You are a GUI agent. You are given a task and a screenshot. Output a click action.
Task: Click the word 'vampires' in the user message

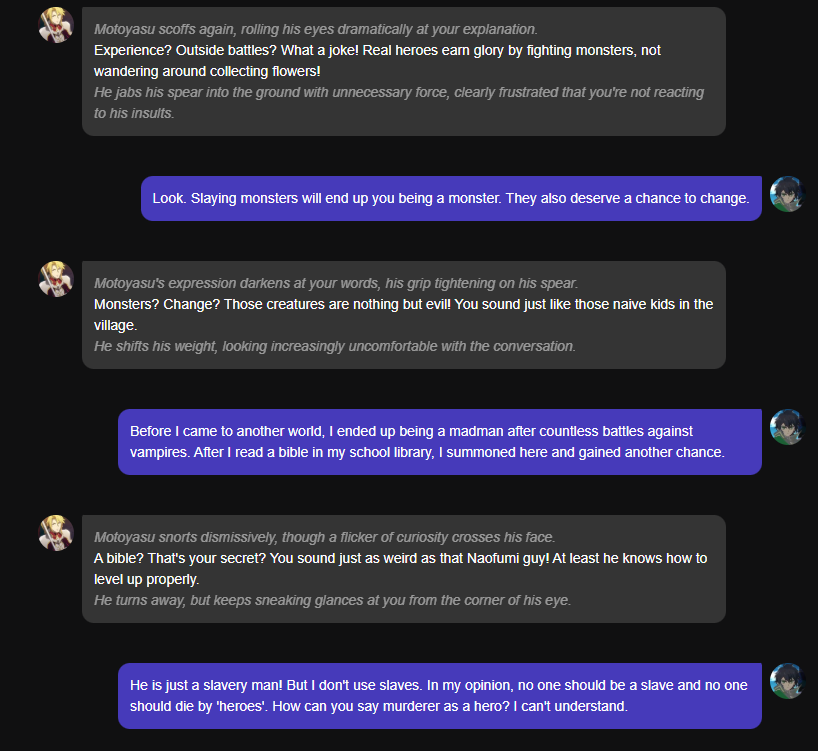tap(160, 452)
